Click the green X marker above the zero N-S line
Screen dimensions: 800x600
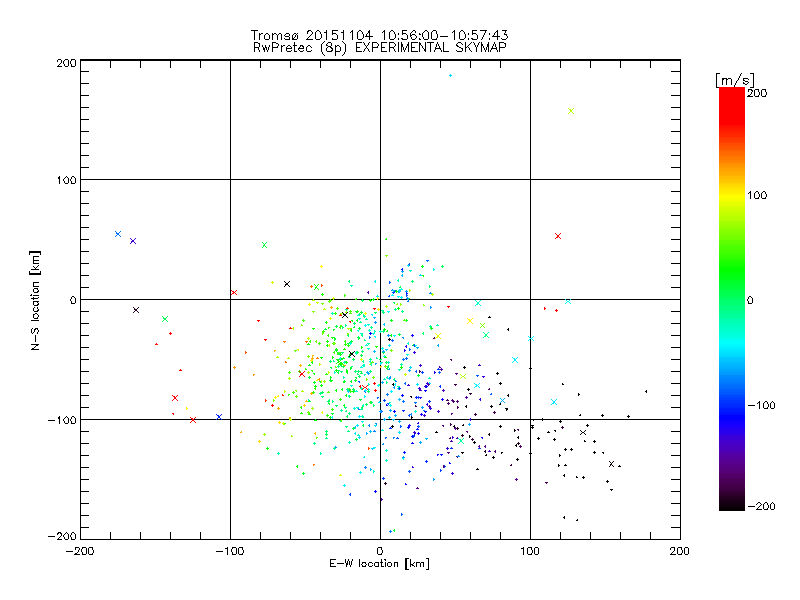tap(264, 245)
